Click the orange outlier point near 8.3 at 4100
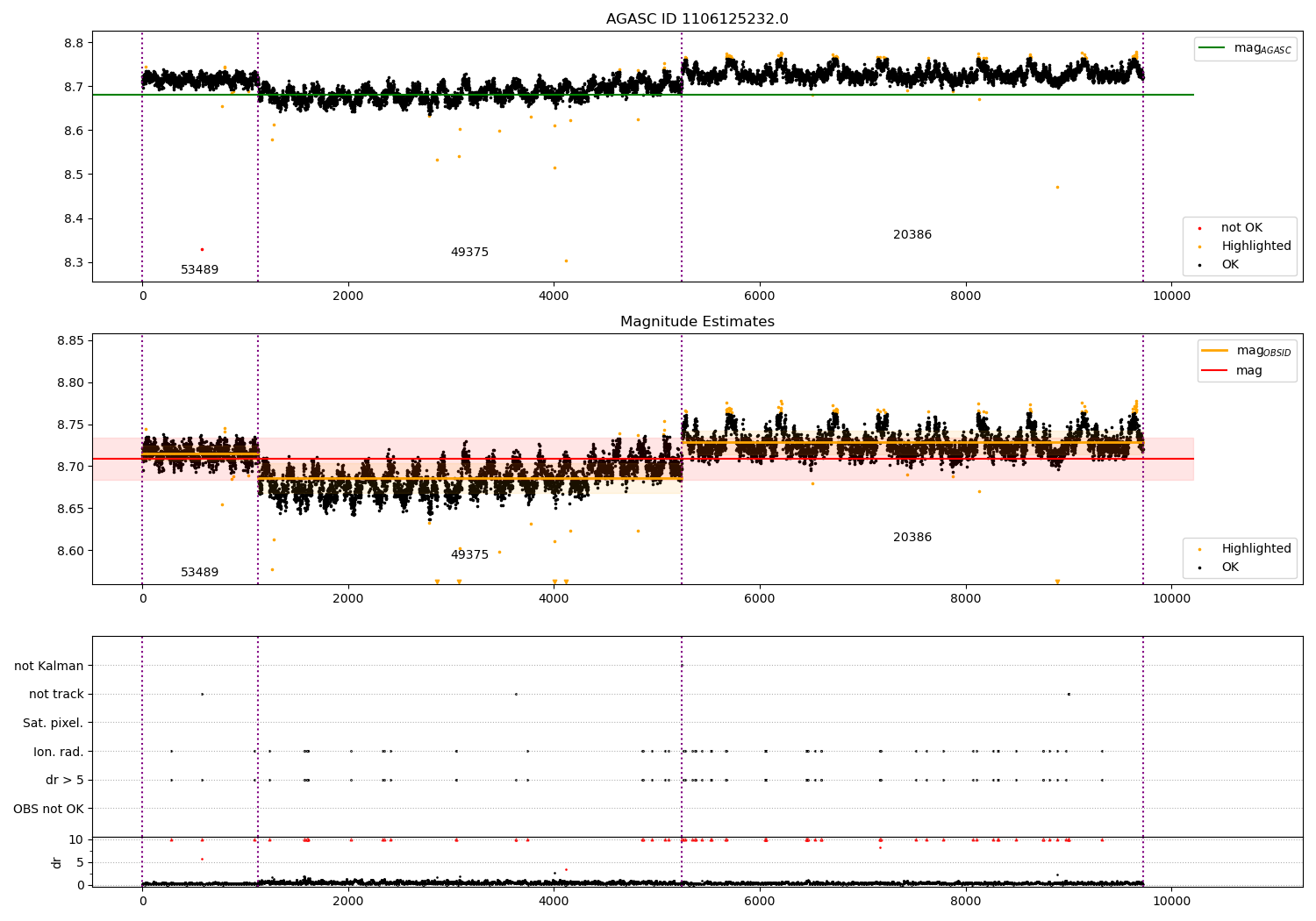Image resolution: width=1316 pixels, height=921 pixels. click(566, 261)
